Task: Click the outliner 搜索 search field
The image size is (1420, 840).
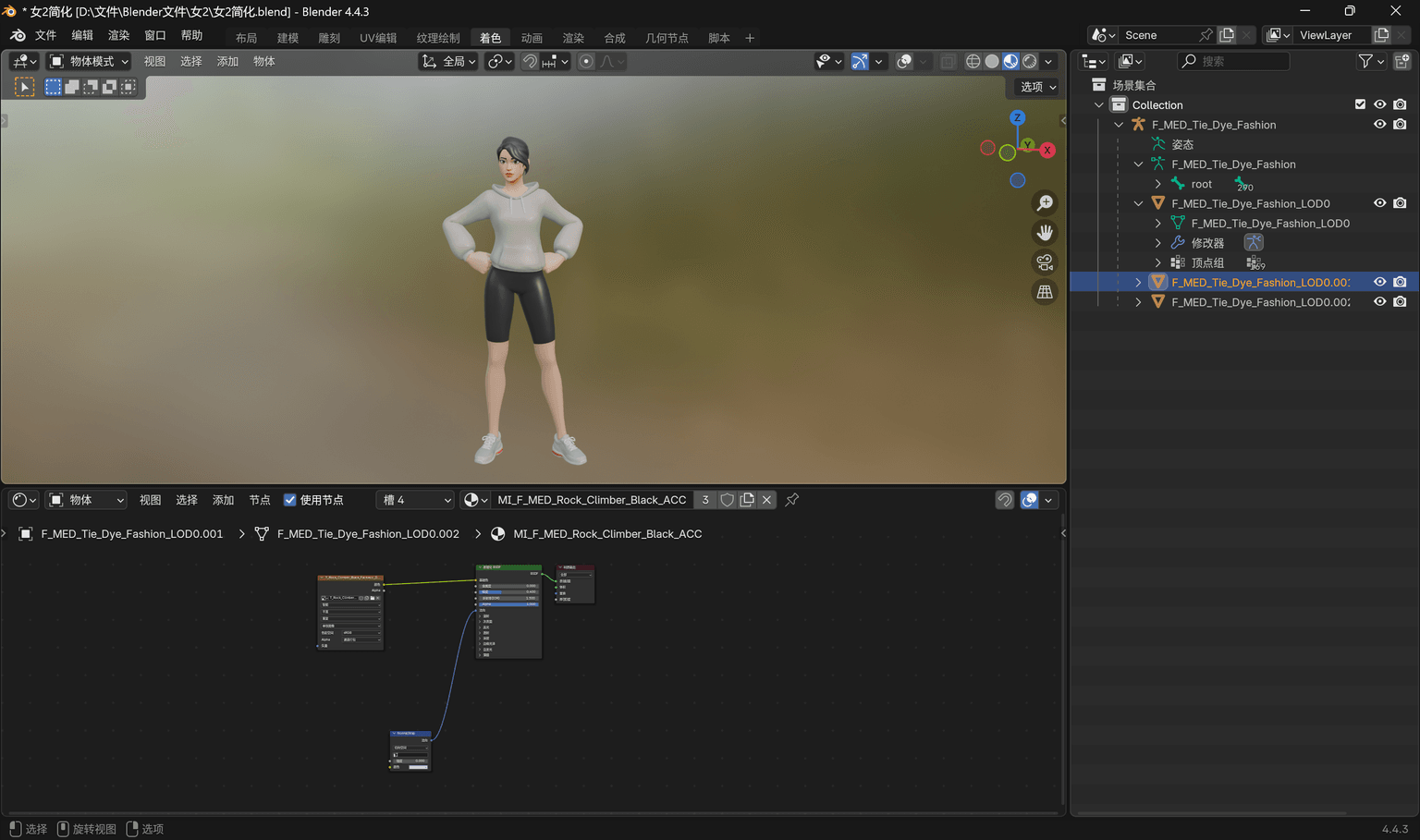Action: 1233,61
